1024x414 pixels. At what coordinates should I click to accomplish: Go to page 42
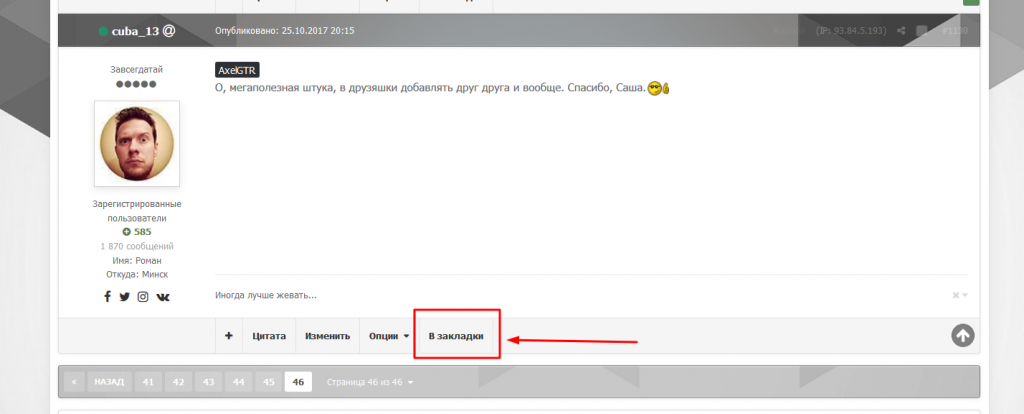click(178, 382)
